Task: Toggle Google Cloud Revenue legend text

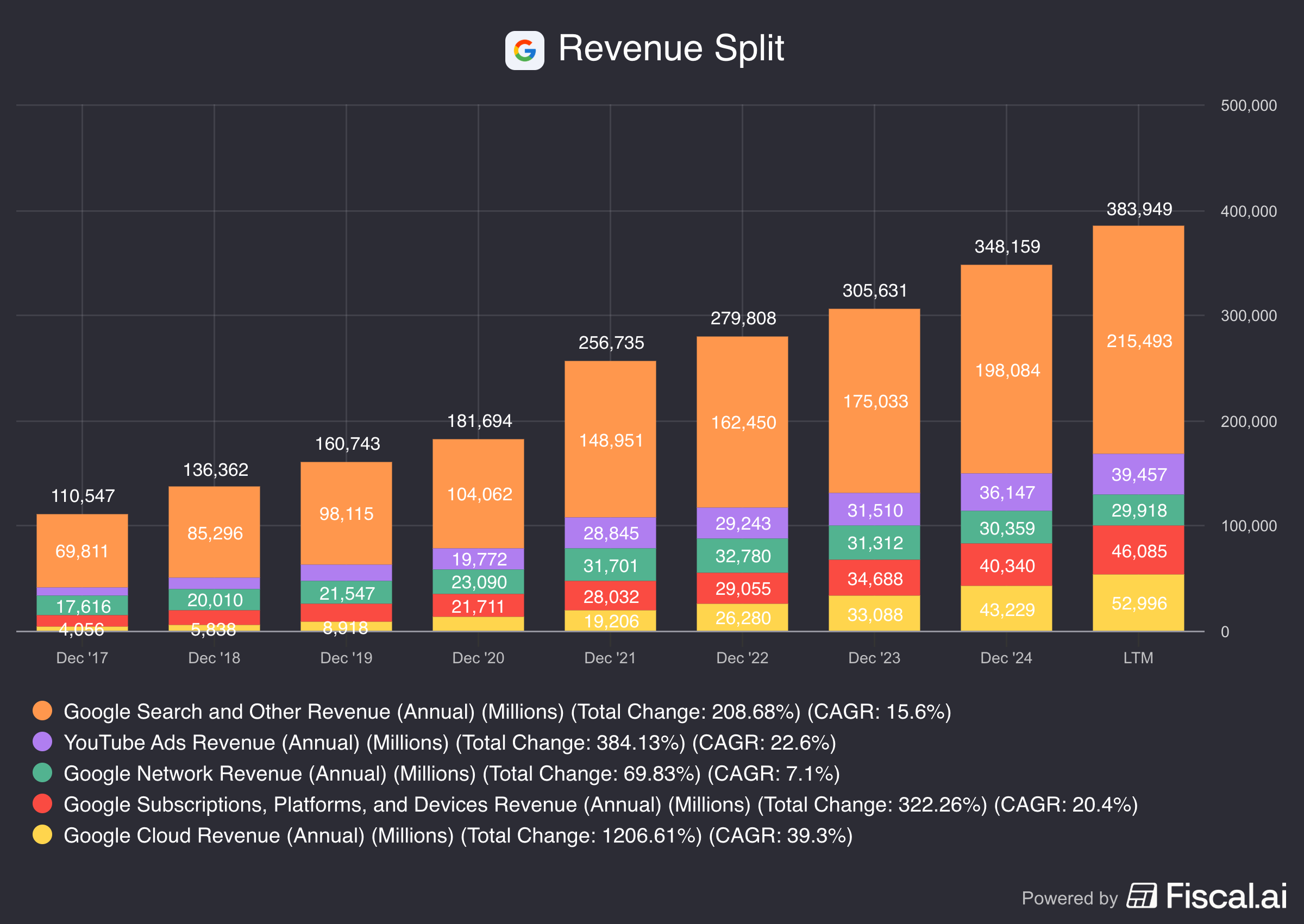Action: 458,835
